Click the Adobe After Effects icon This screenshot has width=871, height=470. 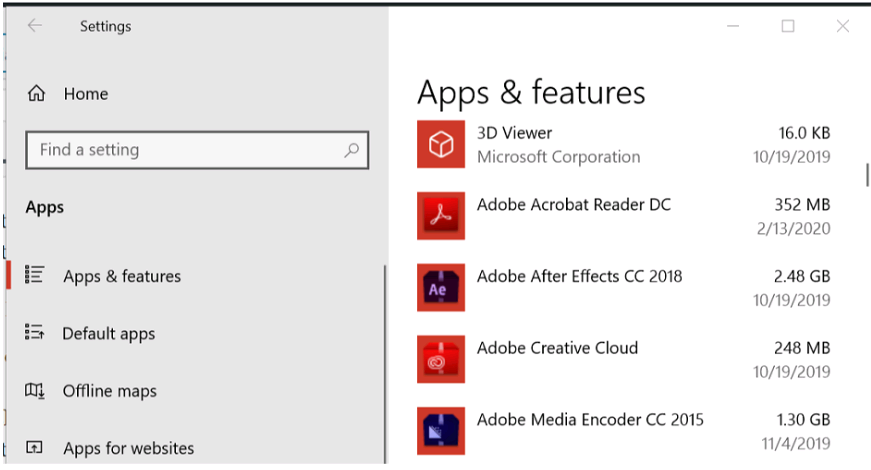point(440,288)
